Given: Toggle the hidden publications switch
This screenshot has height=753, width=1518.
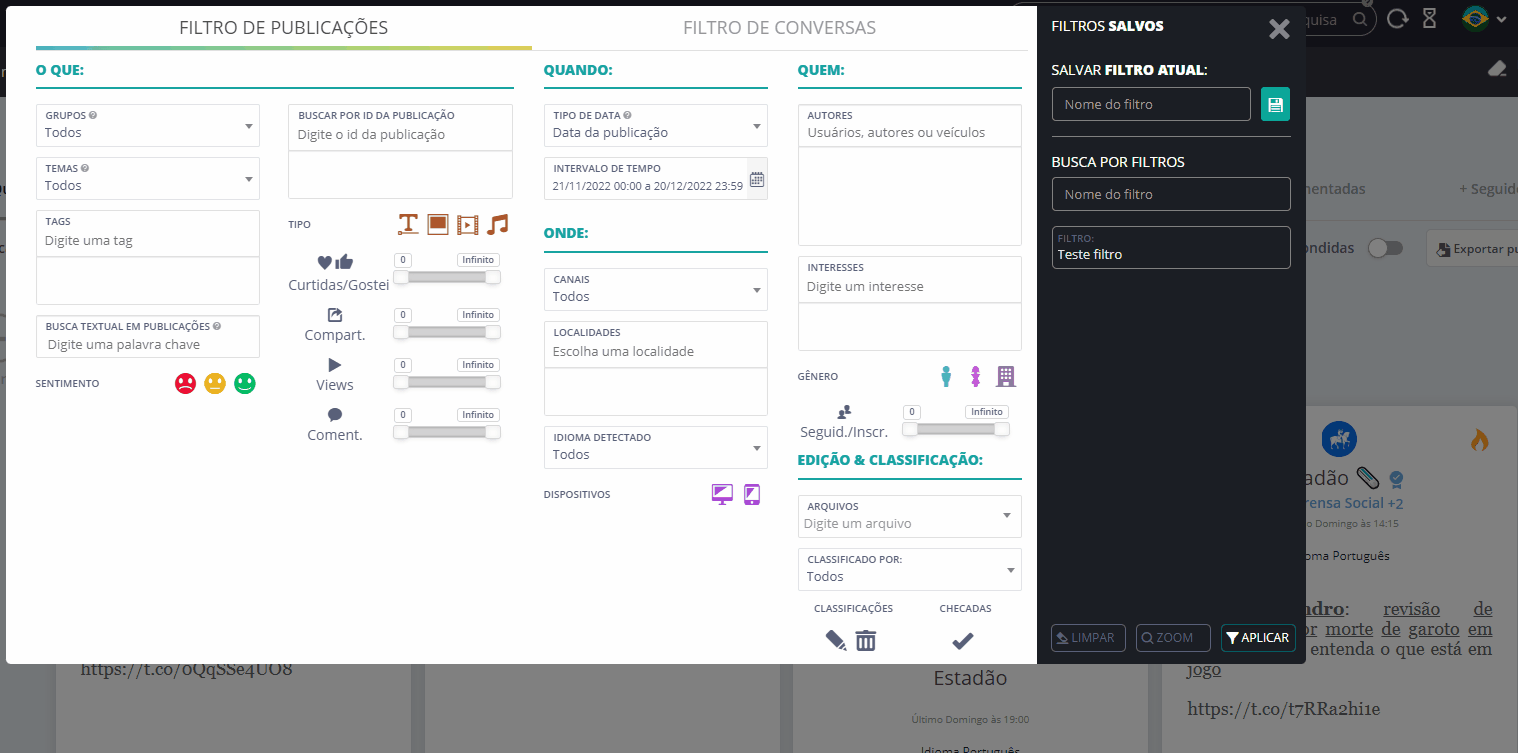Looking at the screenshot, I should click(1385, 248).
